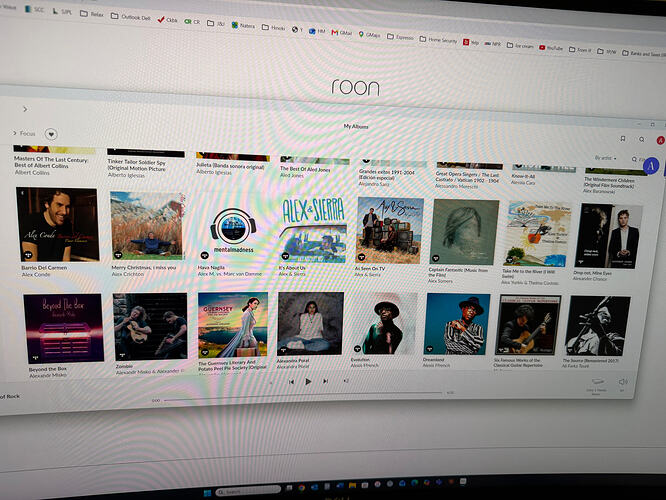Screen dimensions: 666x500
Task: Click the heart favorites filter icon
Action: (51, 134)
